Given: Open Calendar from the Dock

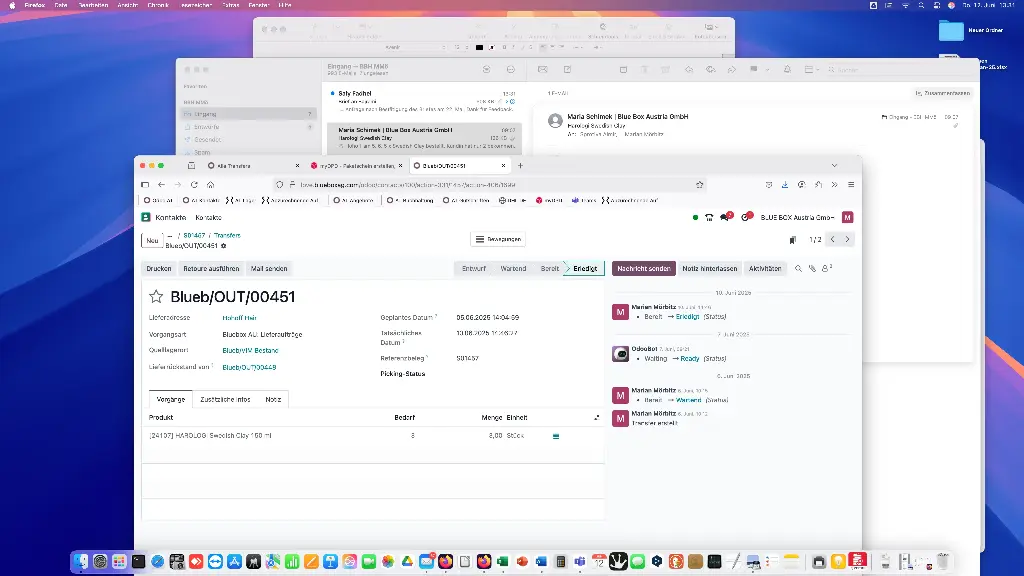Looking at the screenshot, I should click(x=599, y=561).
